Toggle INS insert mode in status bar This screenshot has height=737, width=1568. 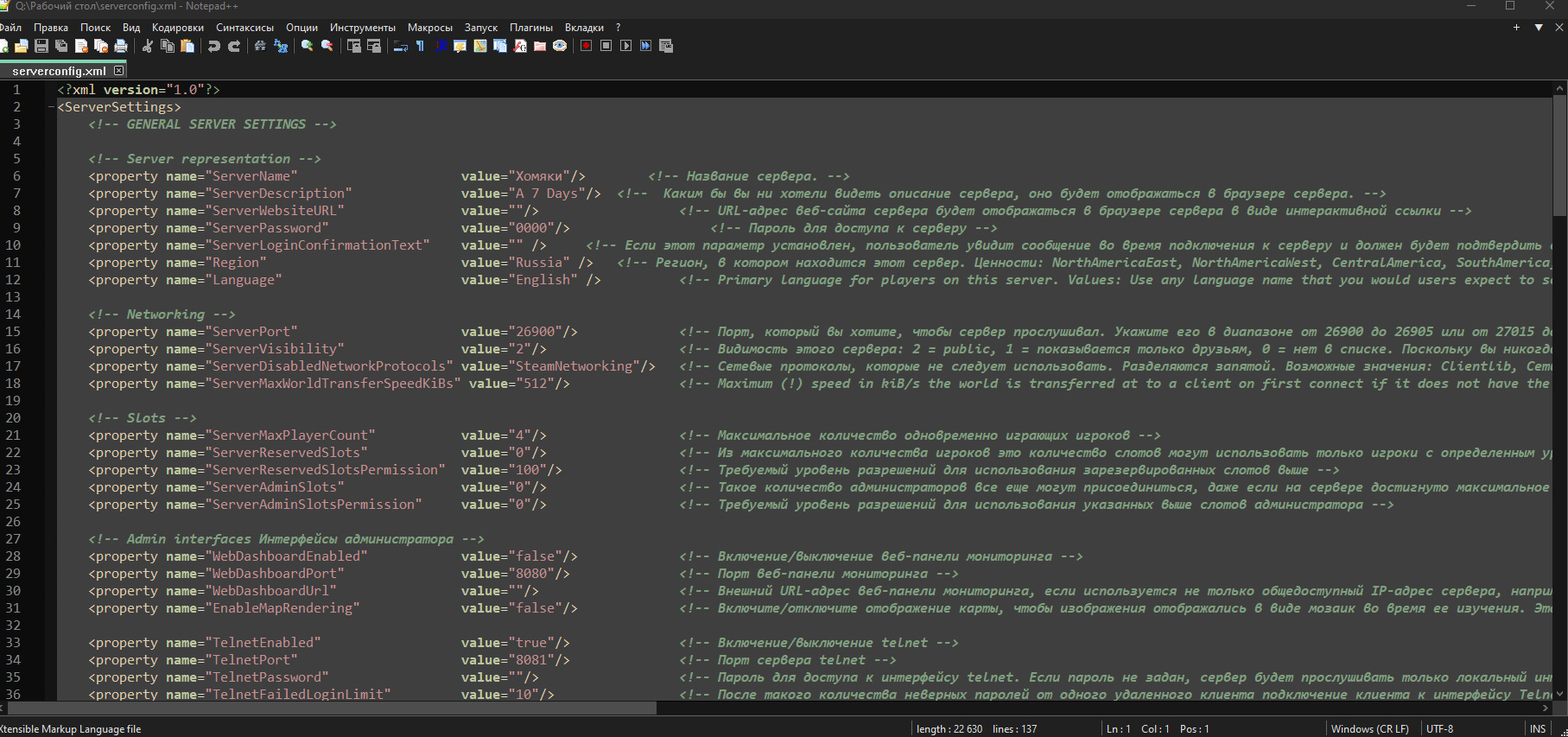click(x=1538, y=729)
